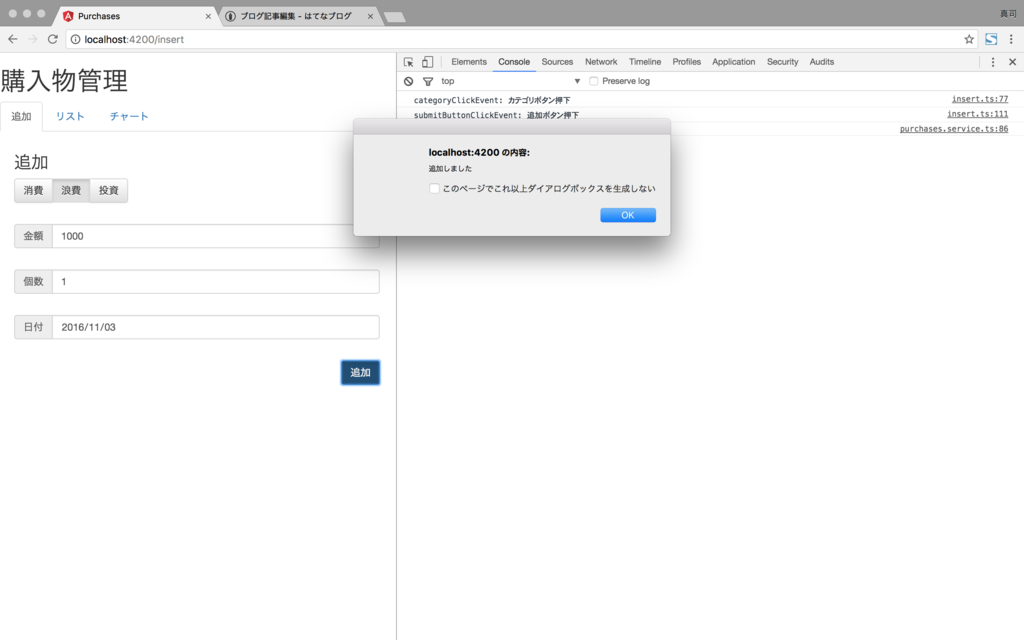Click the blue extension icon in toolbar
1024x640 pixels.
tap(991, 39)
